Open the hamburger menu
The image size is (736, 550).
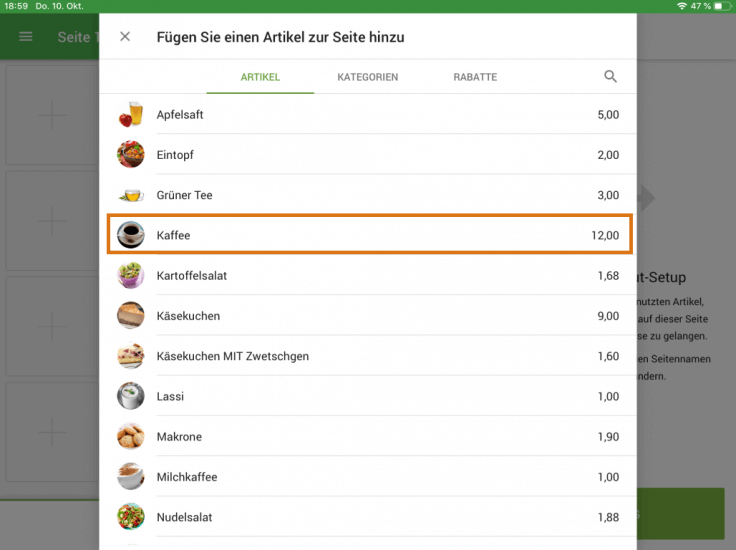click(x=26, y=37)
